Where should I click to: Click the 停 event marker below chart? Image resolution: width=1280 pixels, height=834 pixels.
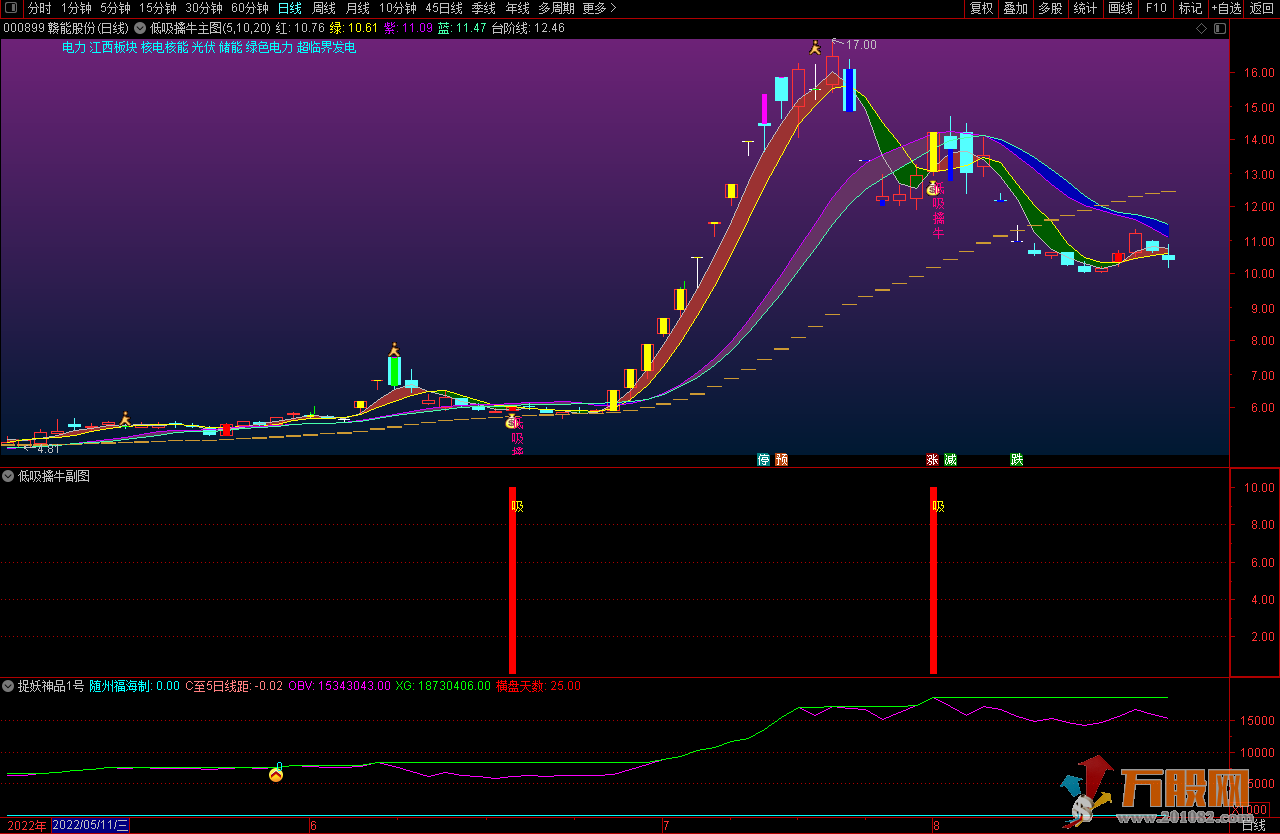pyautogui.click(x=764, y=460)
